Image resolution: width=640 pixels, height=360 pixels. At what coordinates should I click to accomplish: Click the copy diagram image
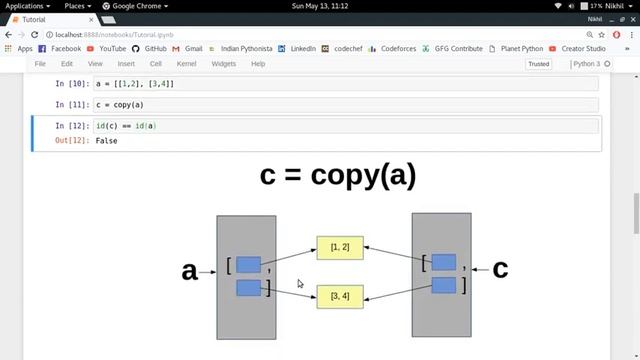[345, 251]
